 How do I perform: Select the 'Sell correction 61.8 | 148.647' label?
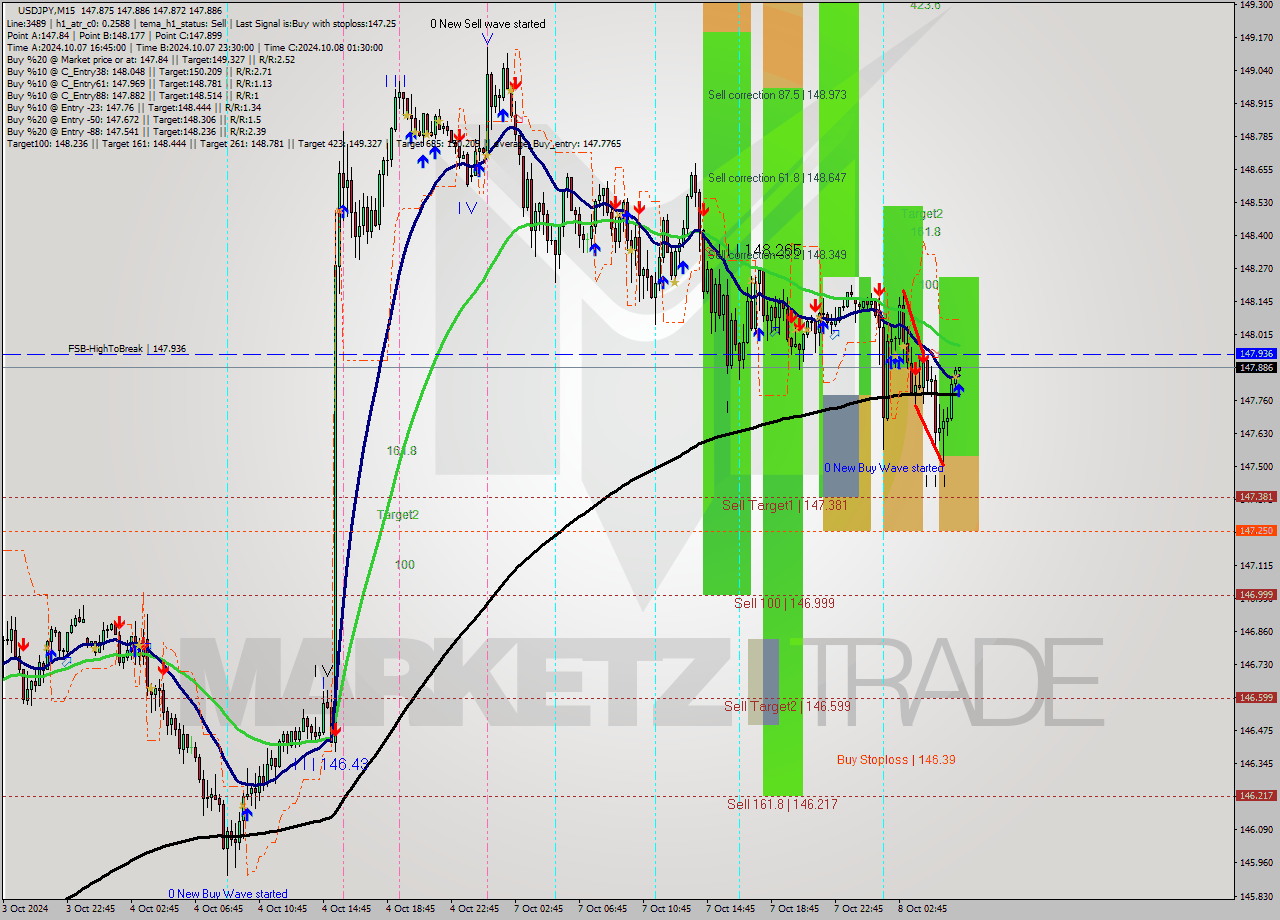coord(777,178)
